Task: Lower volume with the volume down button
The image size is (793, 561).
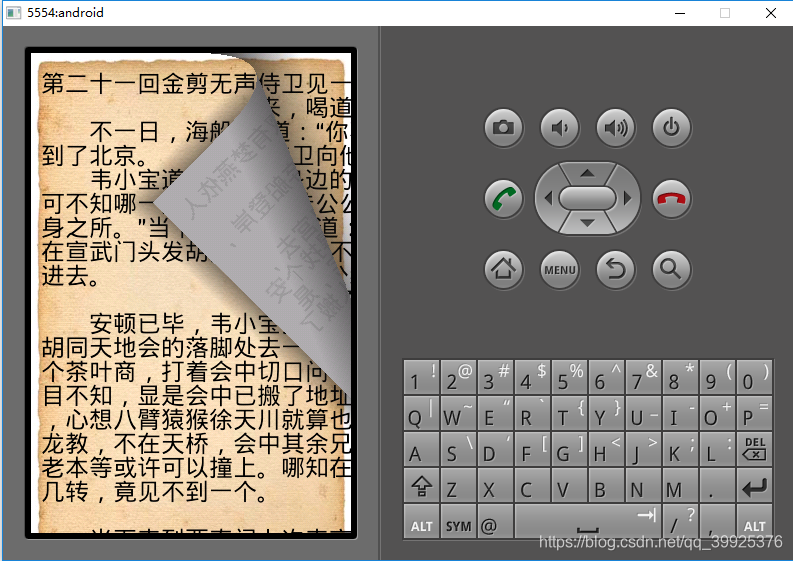Action: tap(559, 127)
